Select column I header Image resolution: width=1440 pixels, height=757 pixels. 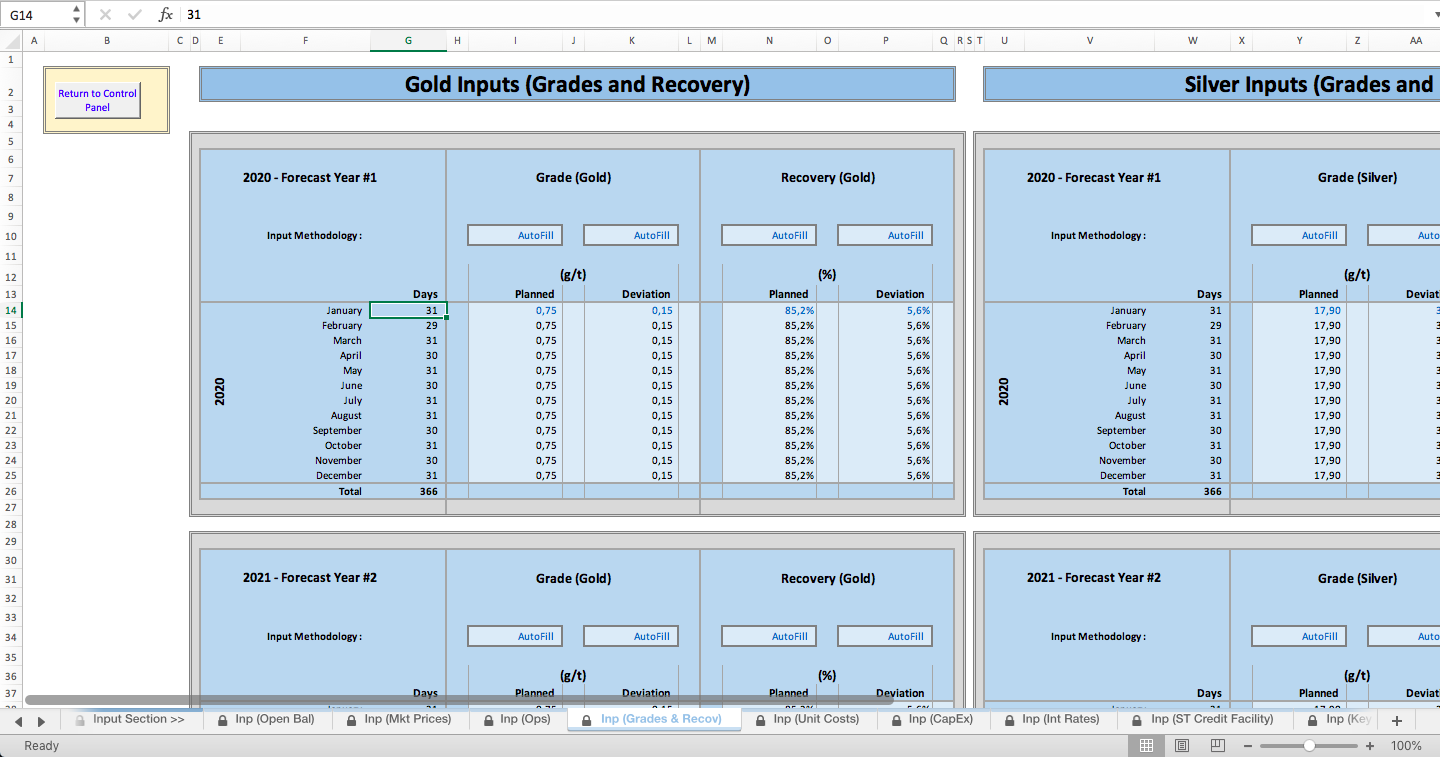[515, 41]
